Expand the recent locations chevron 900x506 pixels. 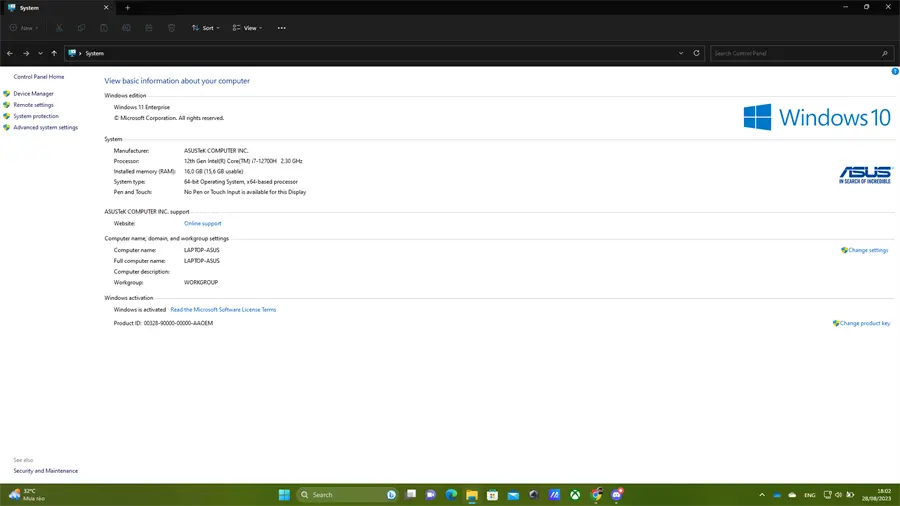(x=40, y=53)
